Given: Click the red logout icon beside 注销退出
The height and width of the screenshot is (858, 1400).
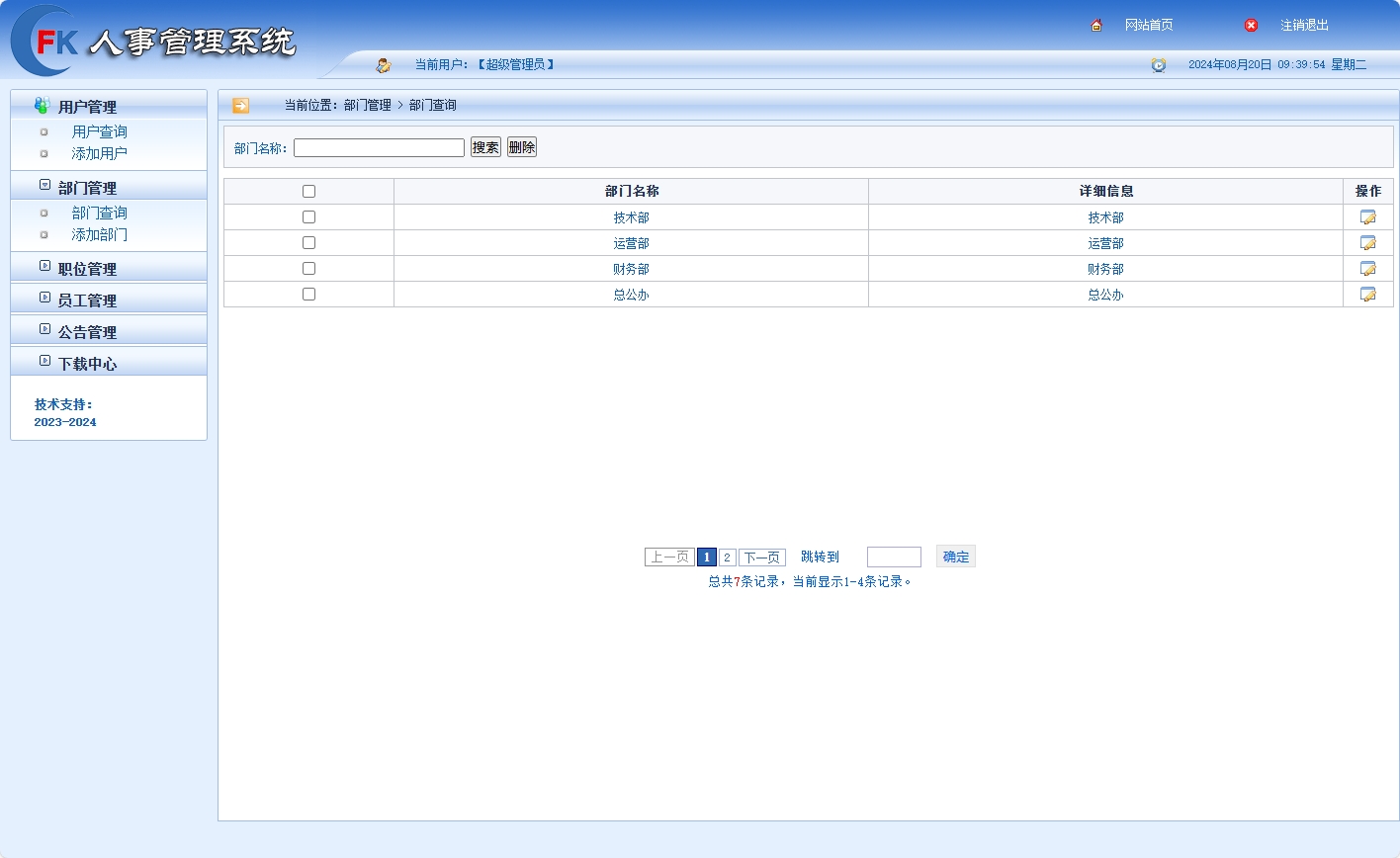Looking at the screenshot, I should (x=1251, y=26).
